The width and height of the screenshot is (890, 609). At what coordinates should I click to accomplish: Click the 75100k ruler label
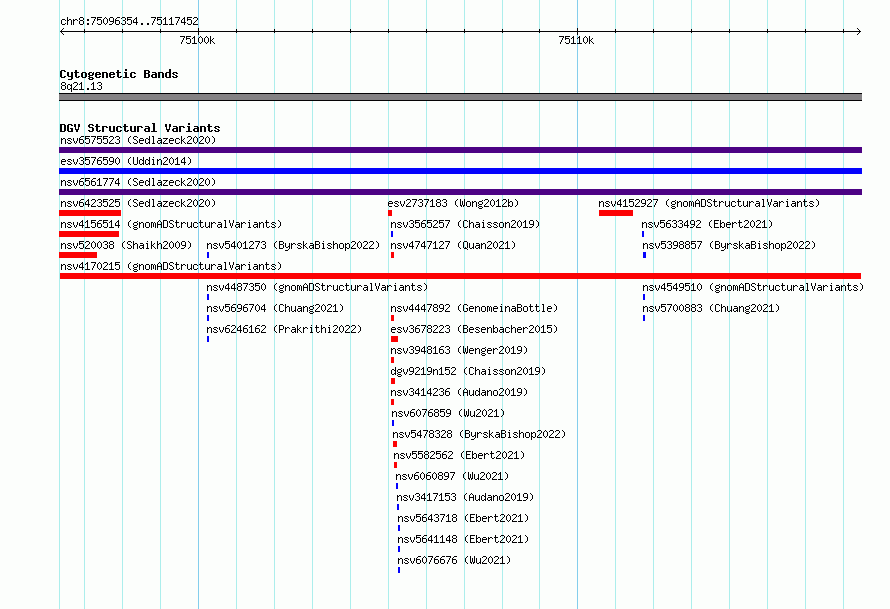click(197, 40)
